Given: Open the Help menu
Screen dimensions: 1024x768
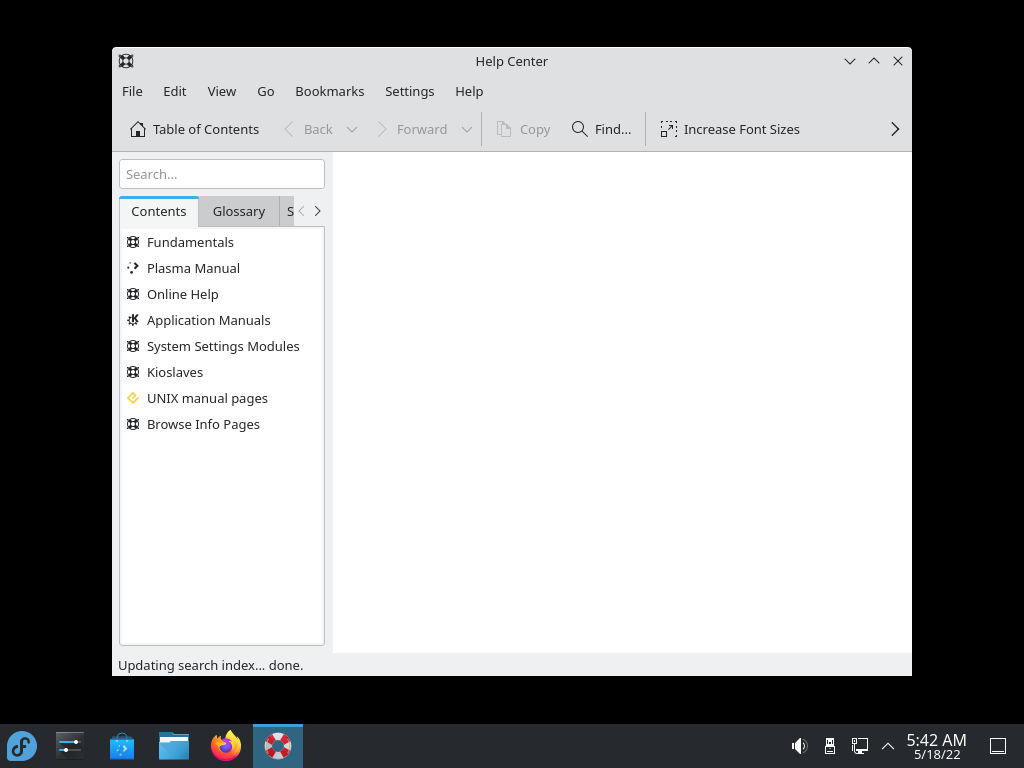Looking at the screenshot, I should 469,91.
